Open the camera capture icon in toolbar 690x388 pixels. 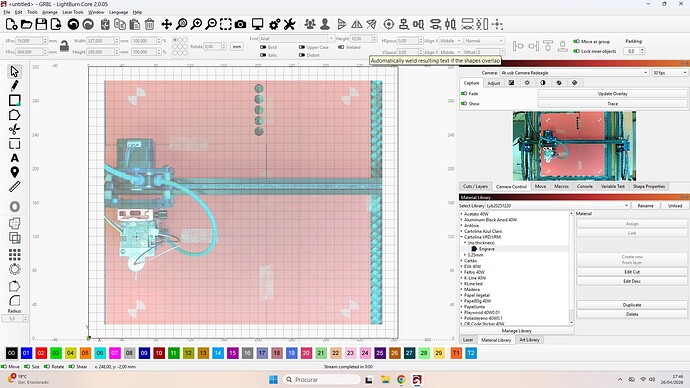pos(240,24)
